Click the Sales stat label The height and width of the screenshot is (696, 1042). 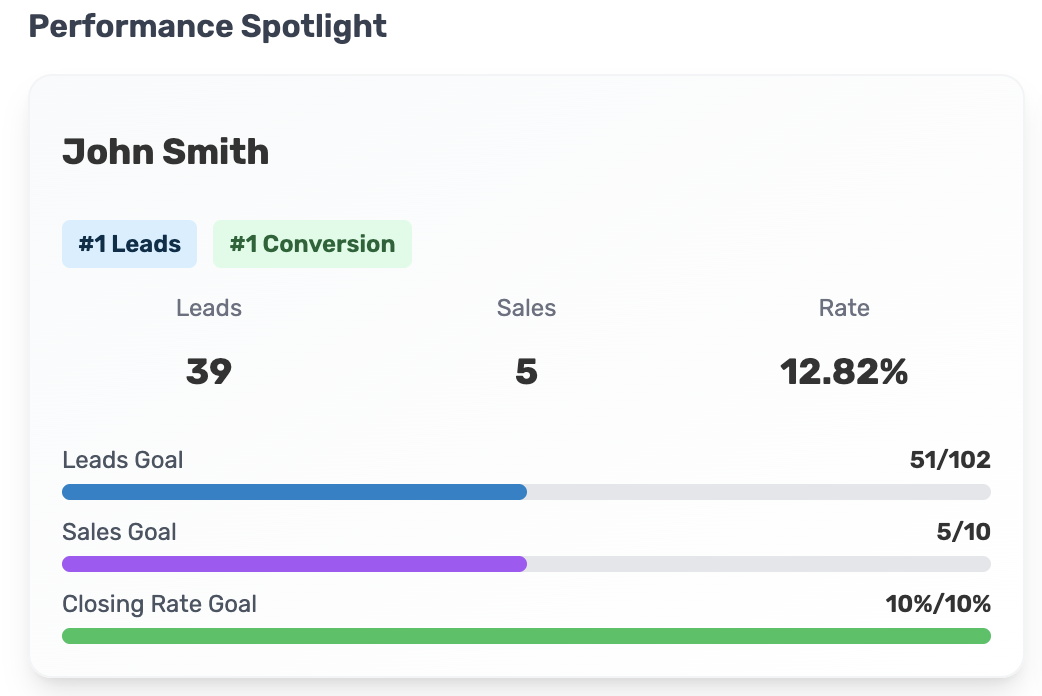(x=526, y=308)
